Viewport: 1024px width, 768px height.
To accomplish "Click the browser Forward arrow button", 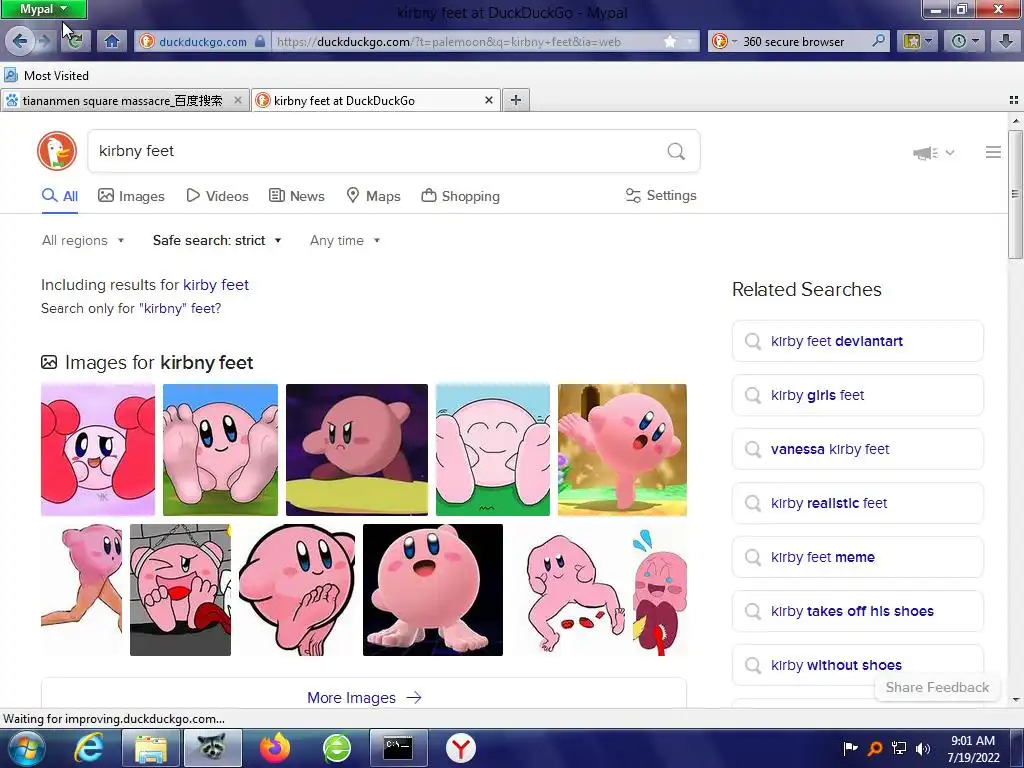I will click(45, 42).
